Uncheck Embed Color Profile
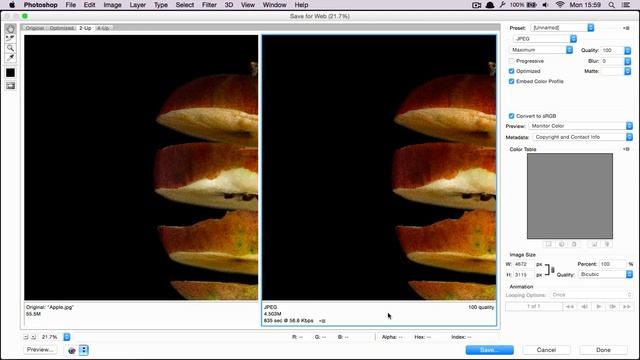 [x=511, y=81]
